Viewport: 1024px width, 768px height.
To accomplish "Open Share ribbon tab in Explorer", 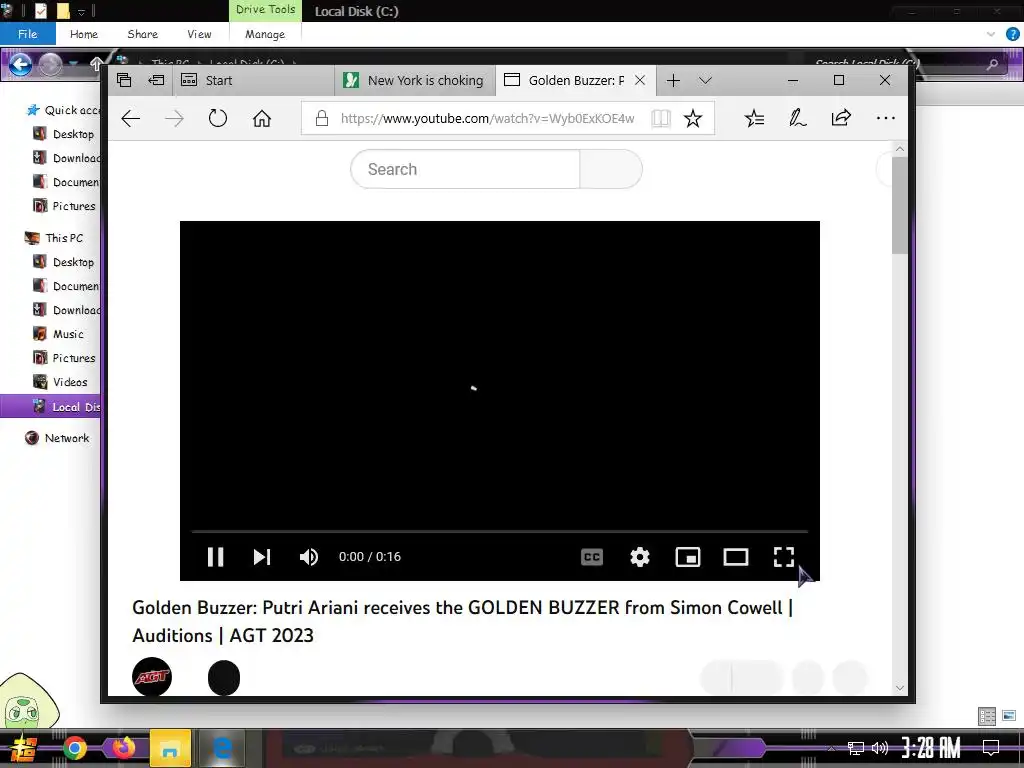I will click(142, 34).
